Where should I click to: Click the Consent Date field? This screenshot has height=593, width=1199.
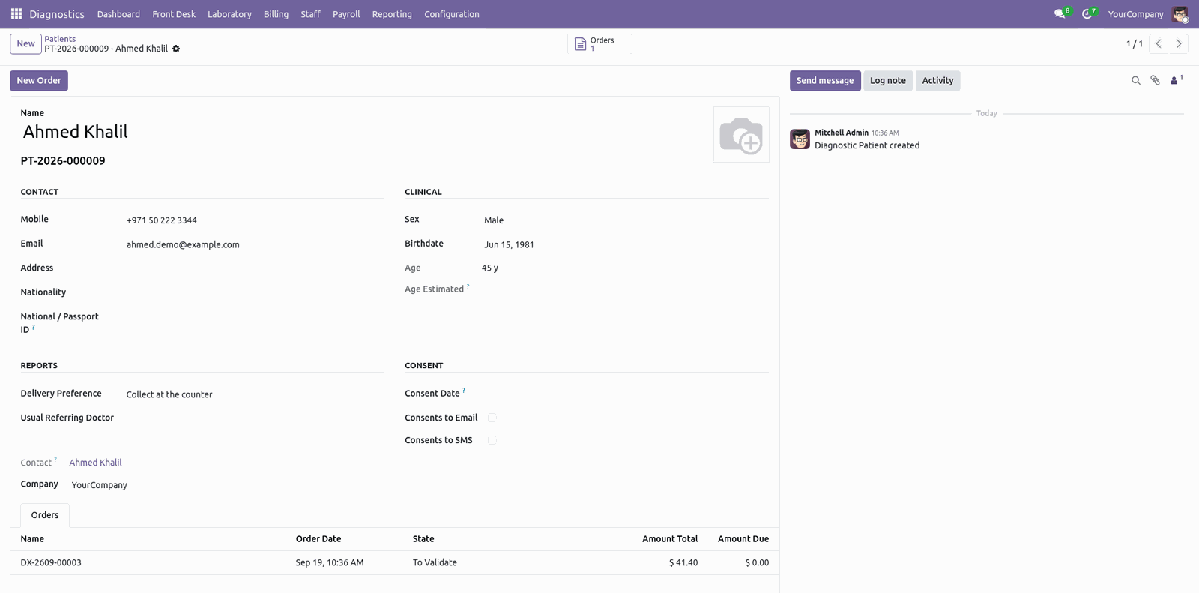tap(625, 393)
